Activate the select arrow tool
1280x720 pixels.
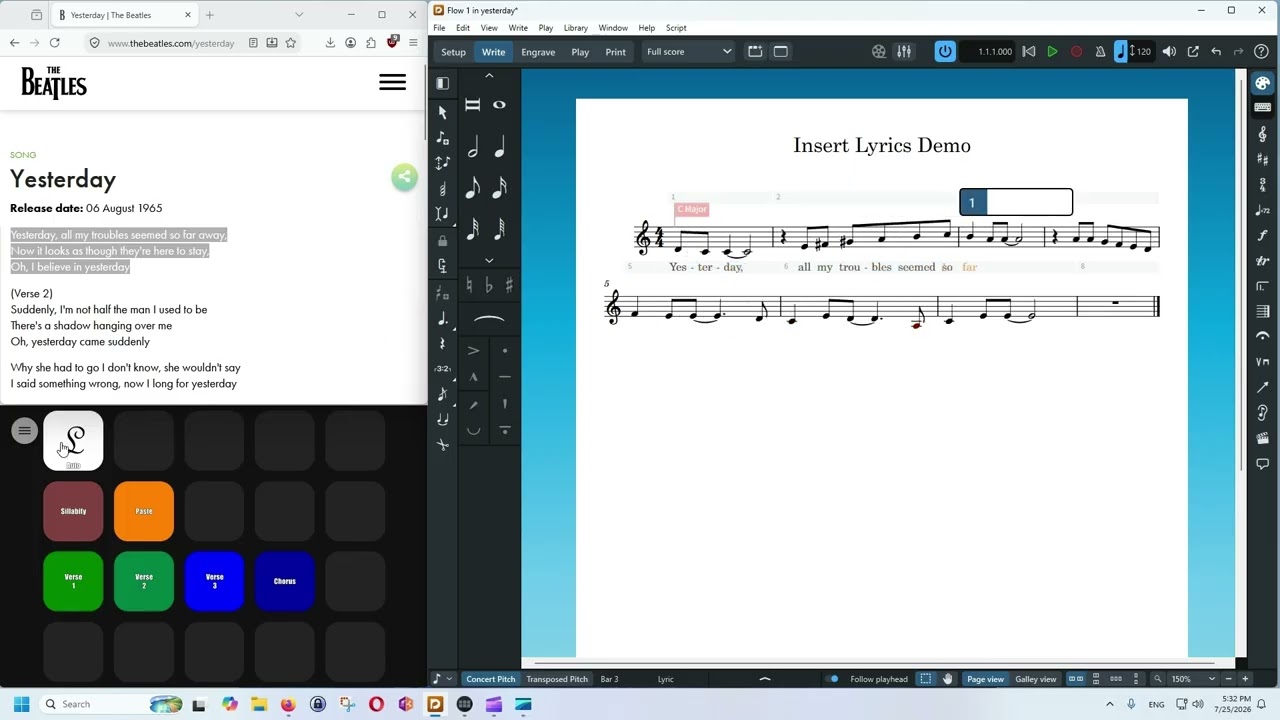(x=443, y=112)
